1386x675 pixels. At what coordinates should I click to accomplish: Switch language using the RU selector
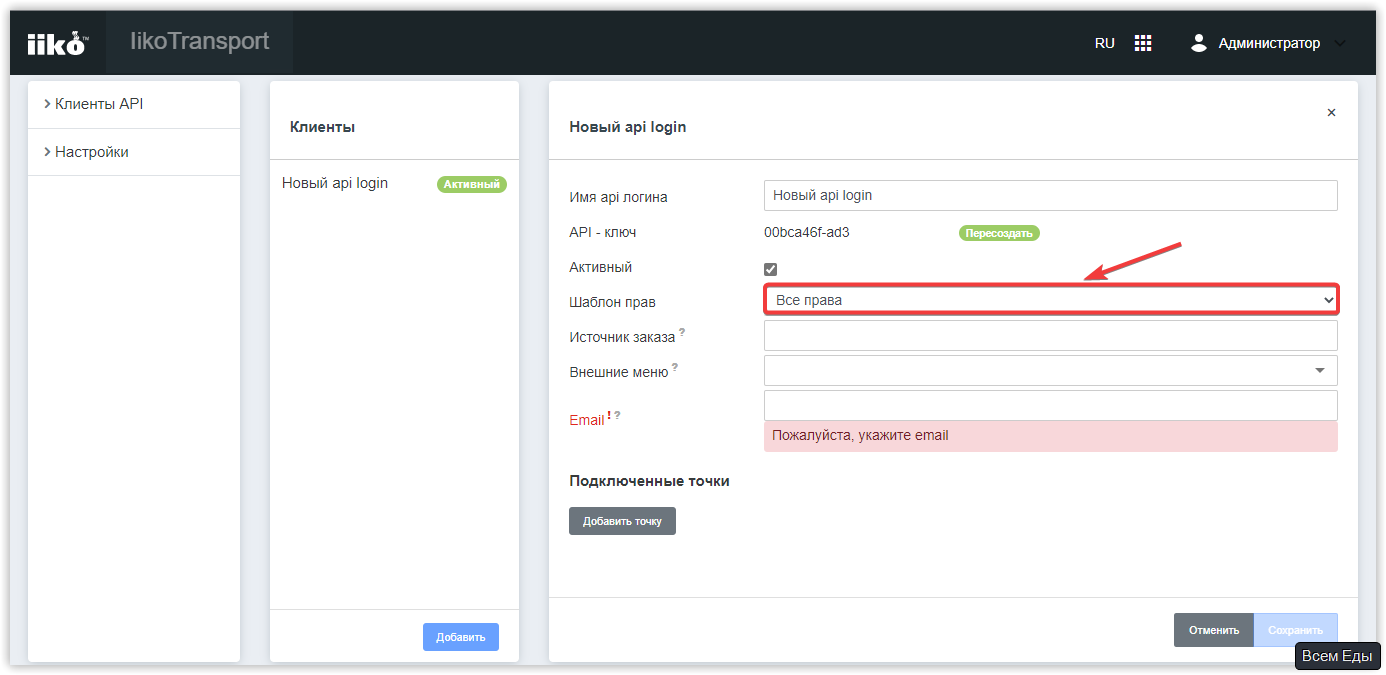coord(1104,43)
